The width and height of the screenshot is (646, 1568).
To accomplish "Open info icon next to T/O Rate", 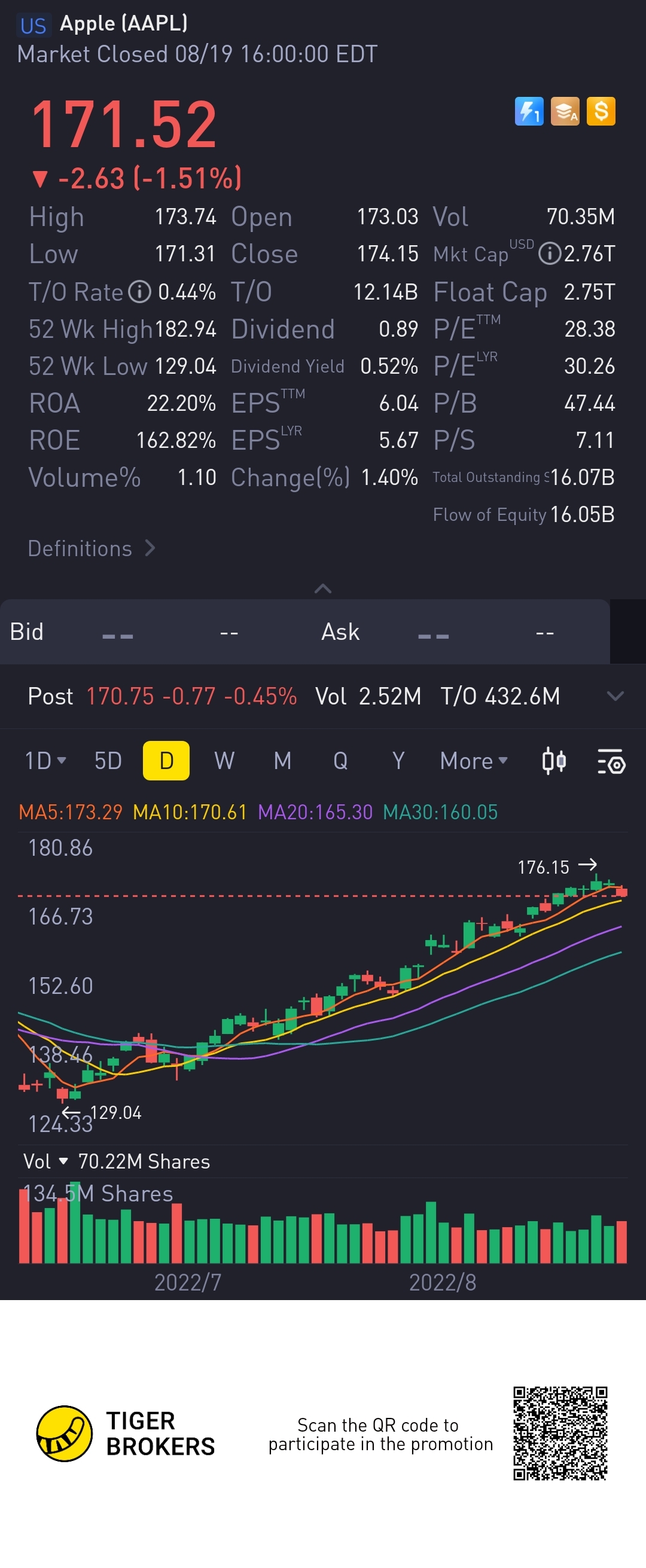I will pos(139,292).
